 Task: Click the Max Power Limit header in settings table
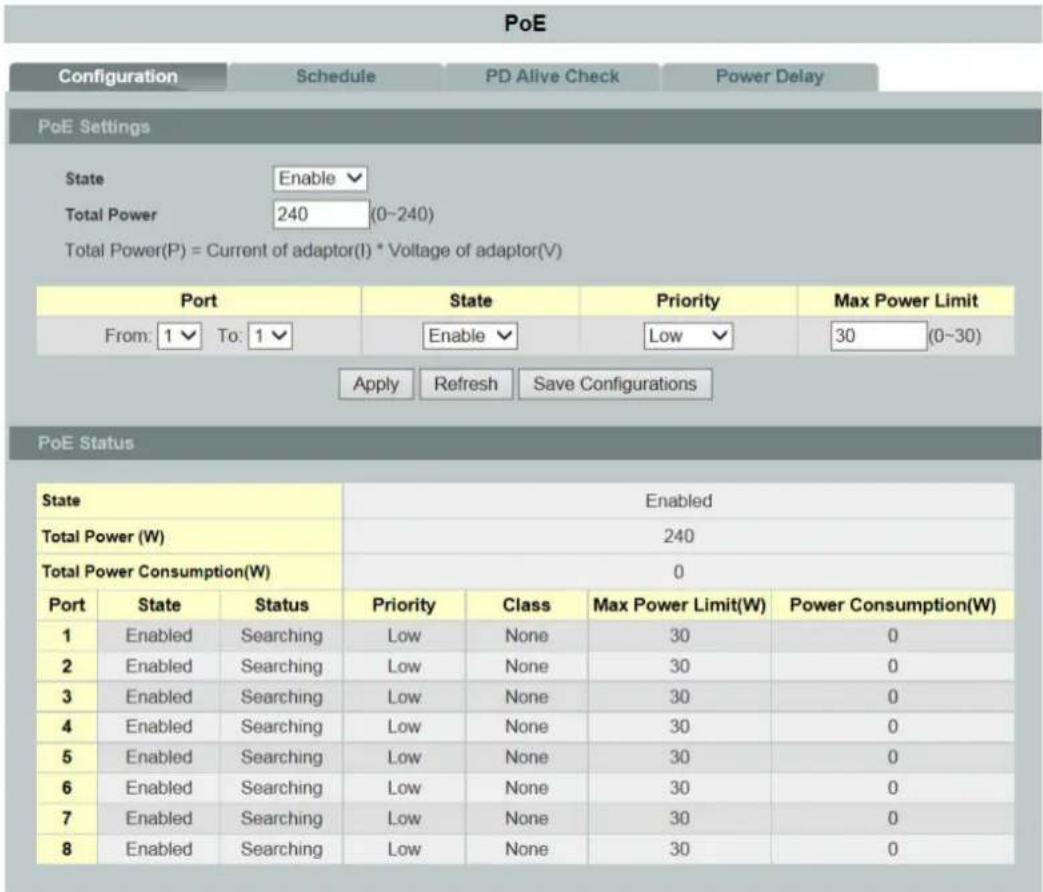click(x=906, y=301)
